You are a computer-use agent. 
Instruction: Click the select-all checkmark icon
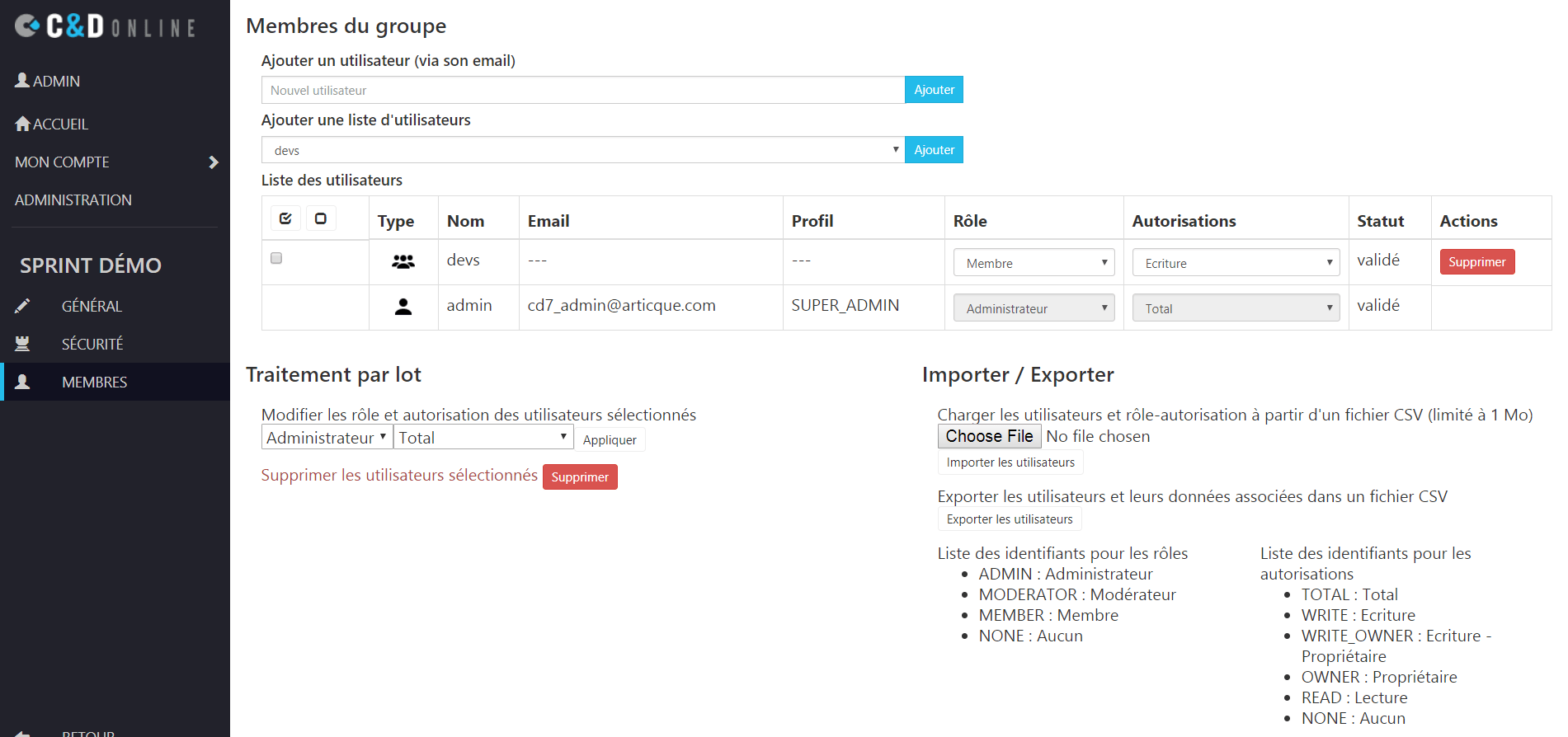click(x=285, y=219)
